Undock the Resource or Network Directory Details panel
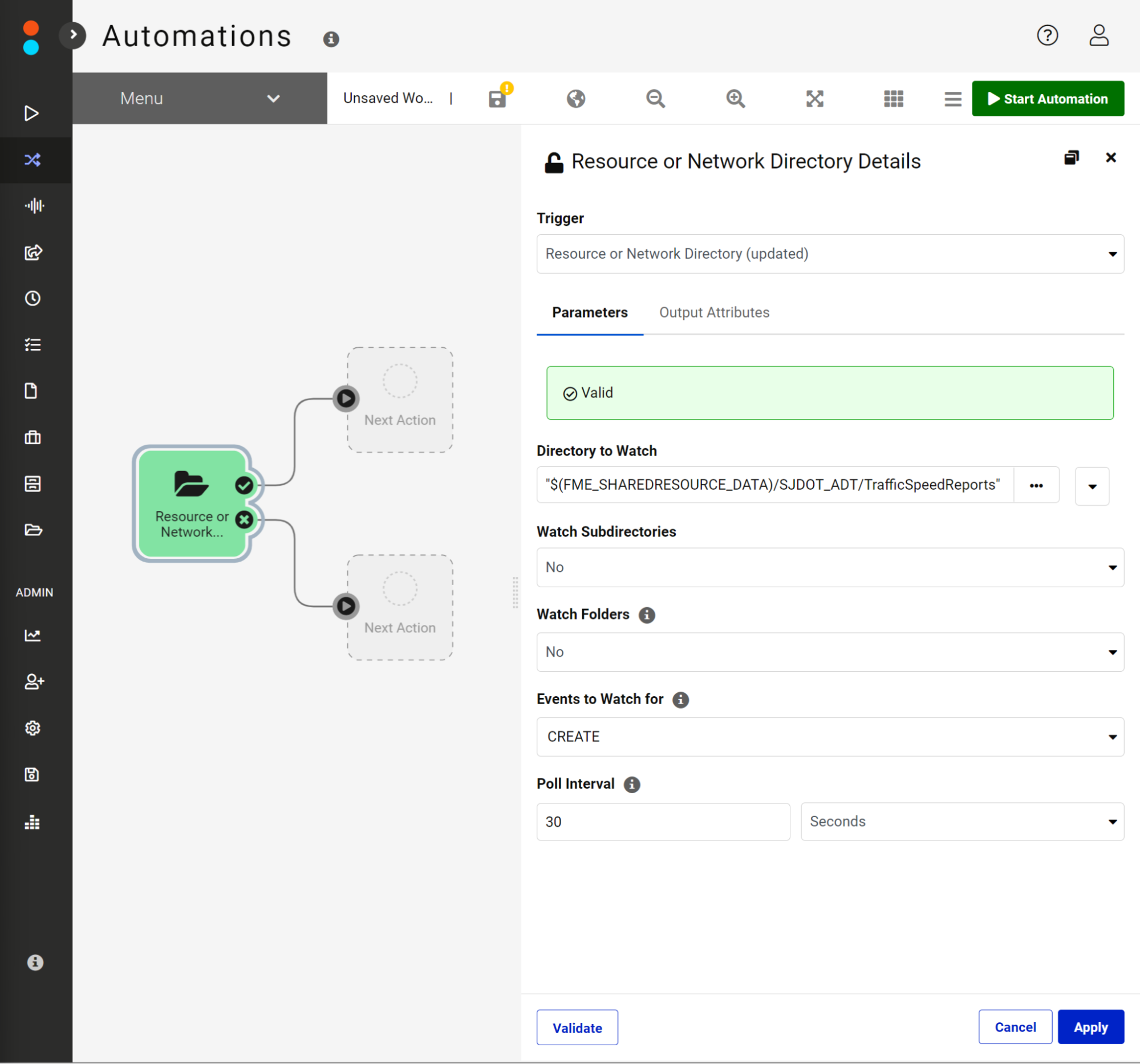Screen dimensions: 1140x1064 (x=1072, y=157)
